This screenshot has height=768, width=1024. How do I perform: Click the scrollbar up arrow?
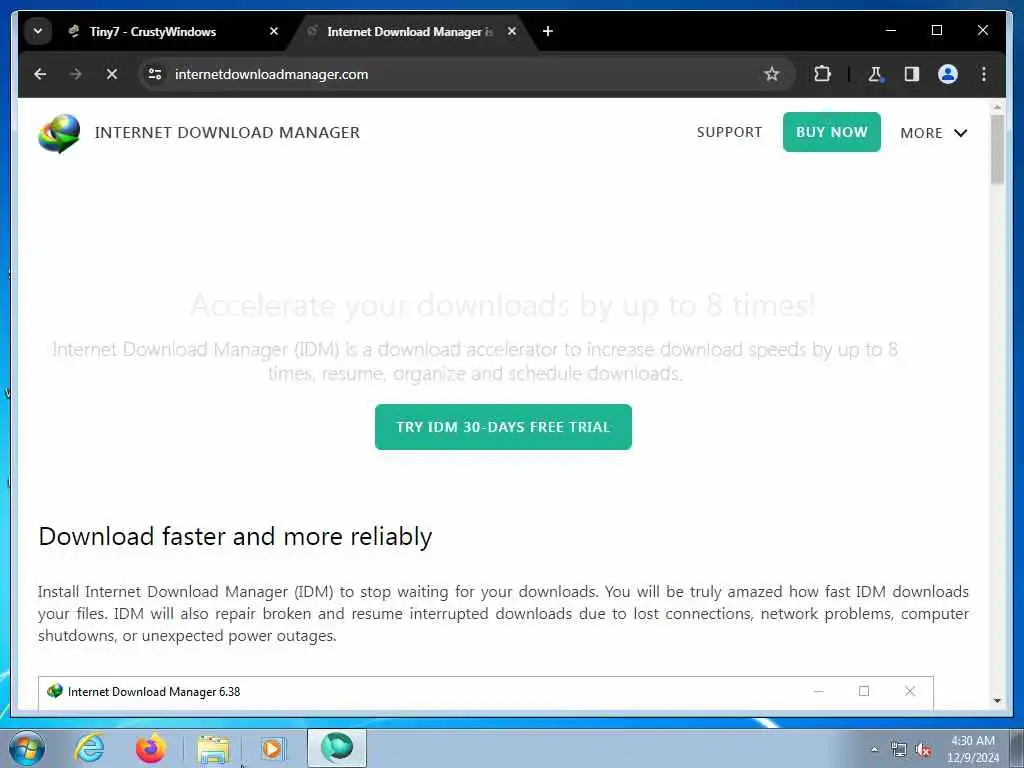pos(997,107)
